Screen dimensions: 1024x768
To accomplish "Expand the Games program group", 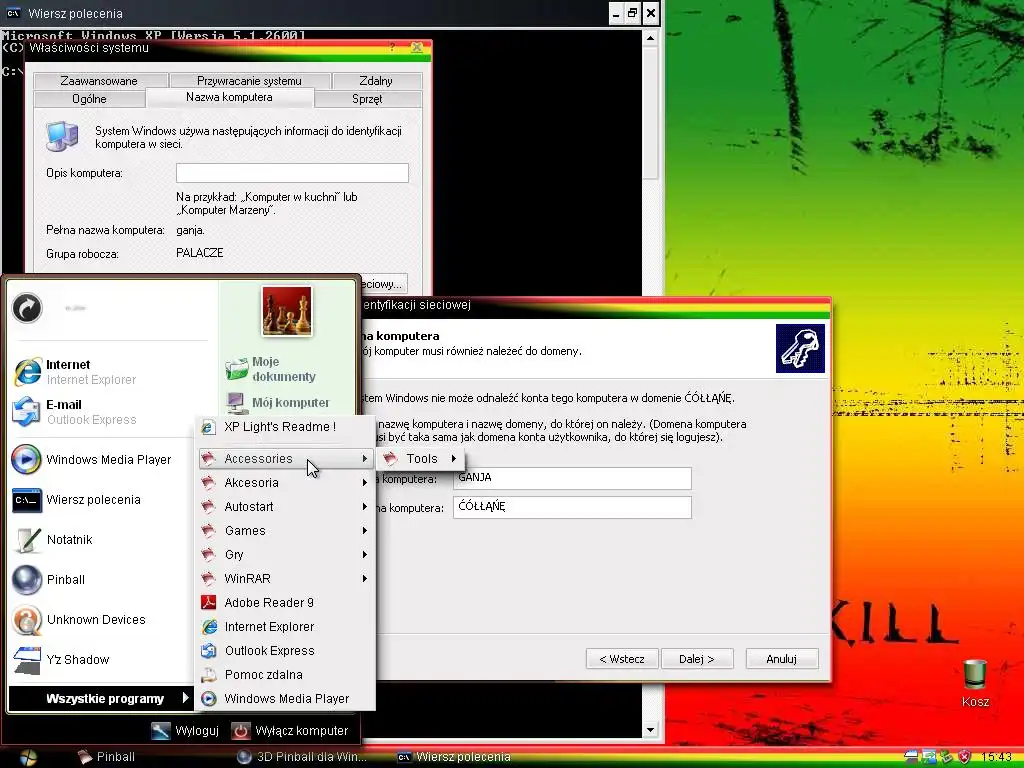I will point(285,531).
